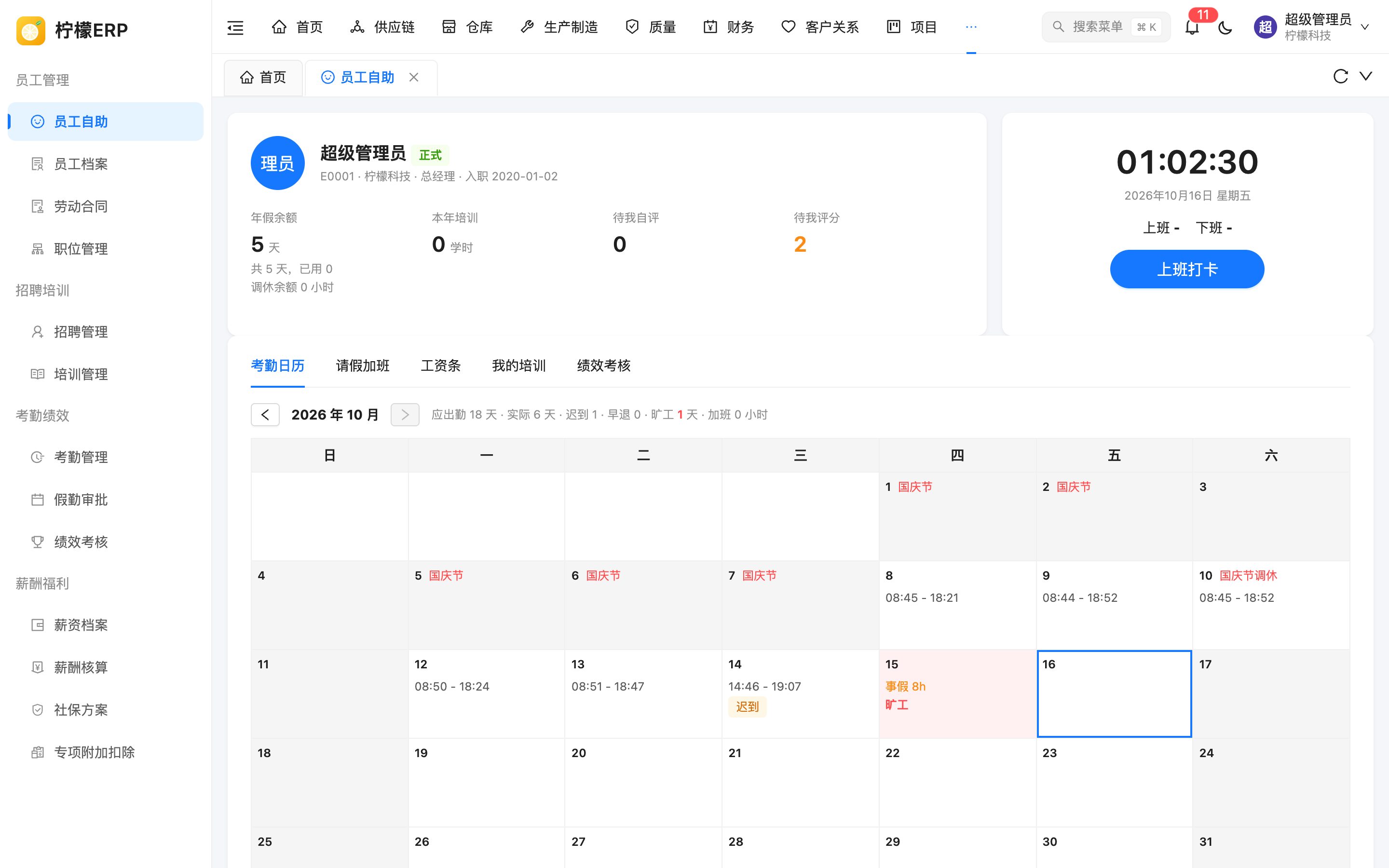
Task: Close the 员工自助 tab
Action: coord(414,77)
